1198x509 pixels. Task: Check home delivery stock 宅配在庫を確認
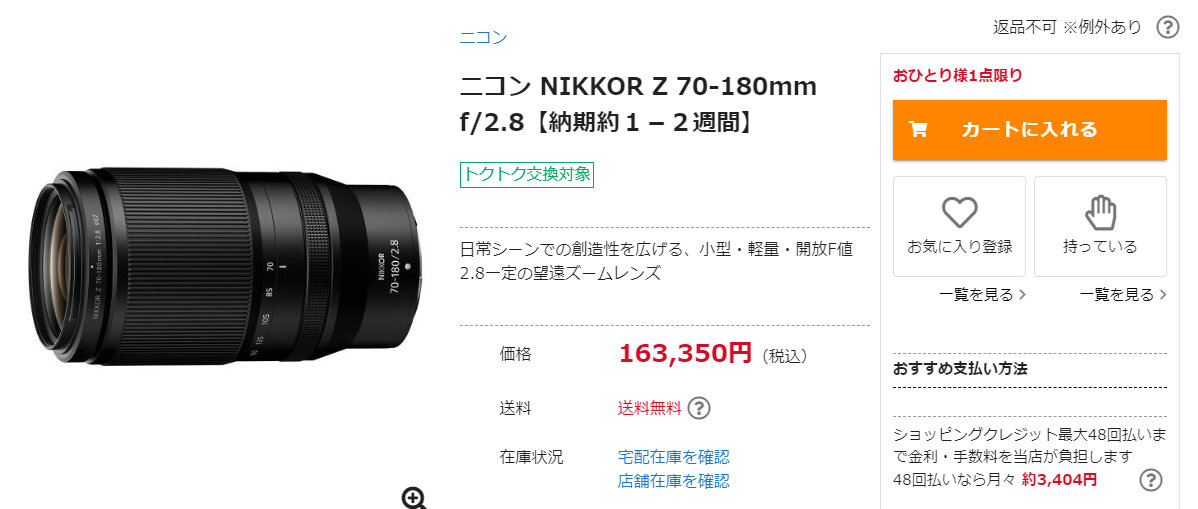673,457
